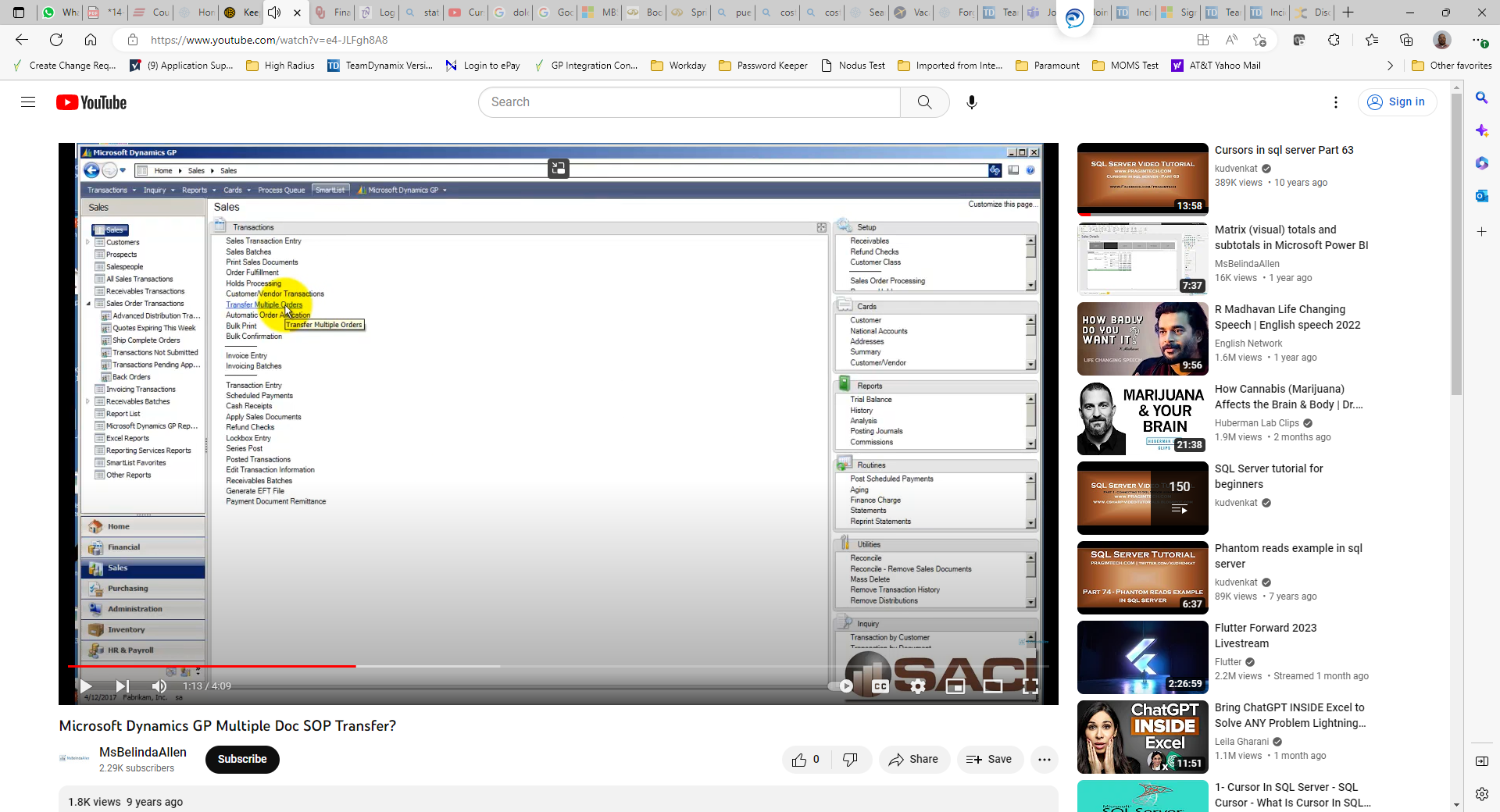Like the video with the thumbs-up button
The height and width of the screenshot is (812, 1500).
click(806, 760)
